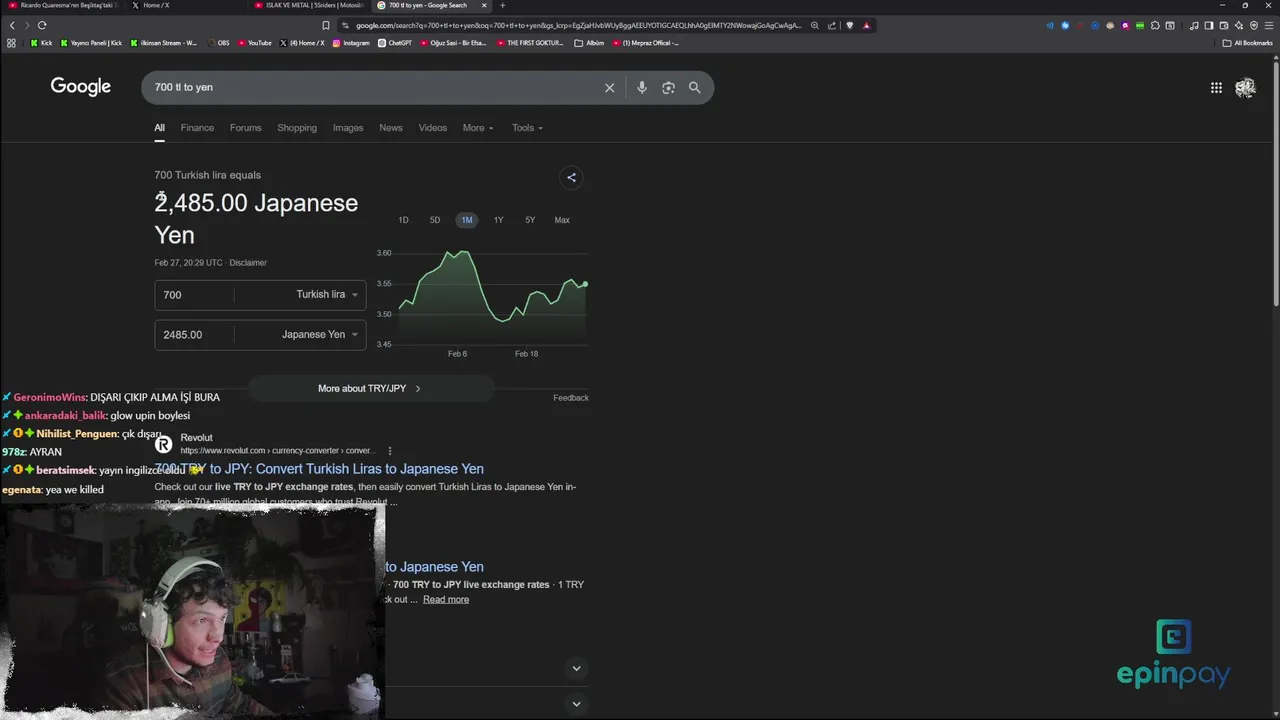The width and height of the screenshot is (1280, 720).
Task: Toggle the browser sidebar panel icon
Action: click(x=1209, y=25)
